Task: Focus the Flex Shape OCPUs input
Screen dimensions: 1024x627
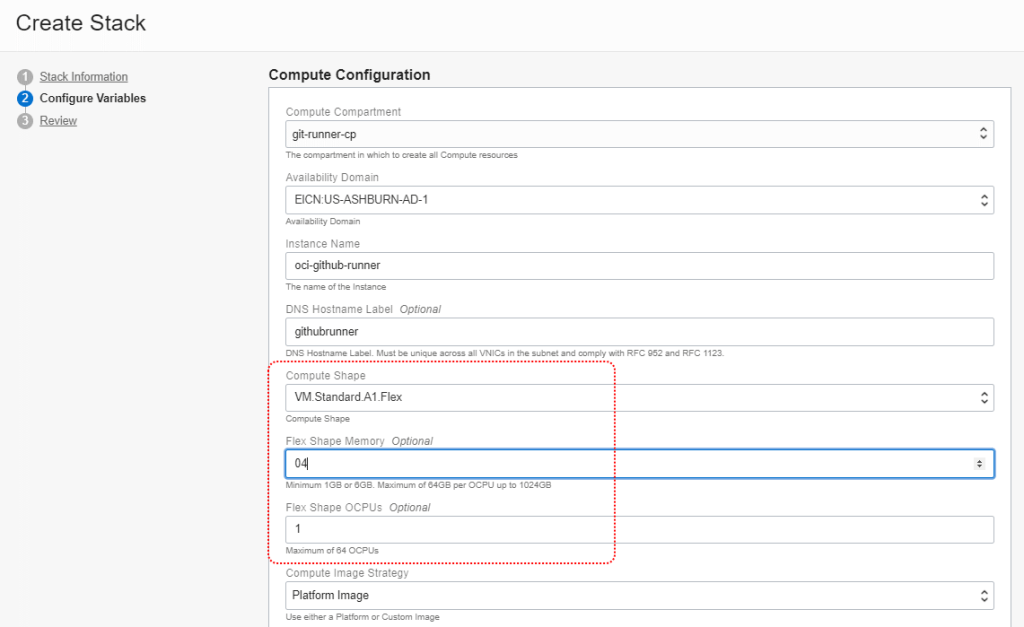Action: pos(638,530)
